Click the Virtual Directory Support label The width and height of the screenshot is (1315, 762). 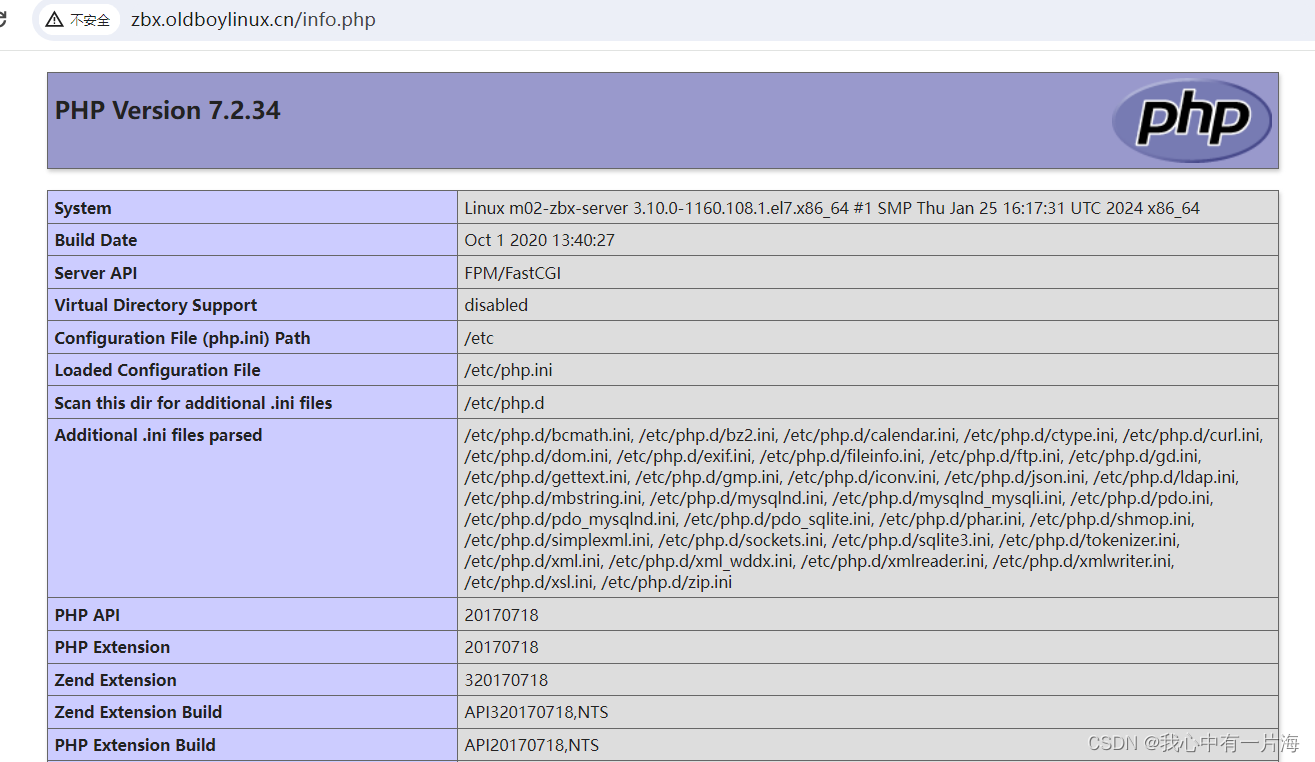[156, 305]
